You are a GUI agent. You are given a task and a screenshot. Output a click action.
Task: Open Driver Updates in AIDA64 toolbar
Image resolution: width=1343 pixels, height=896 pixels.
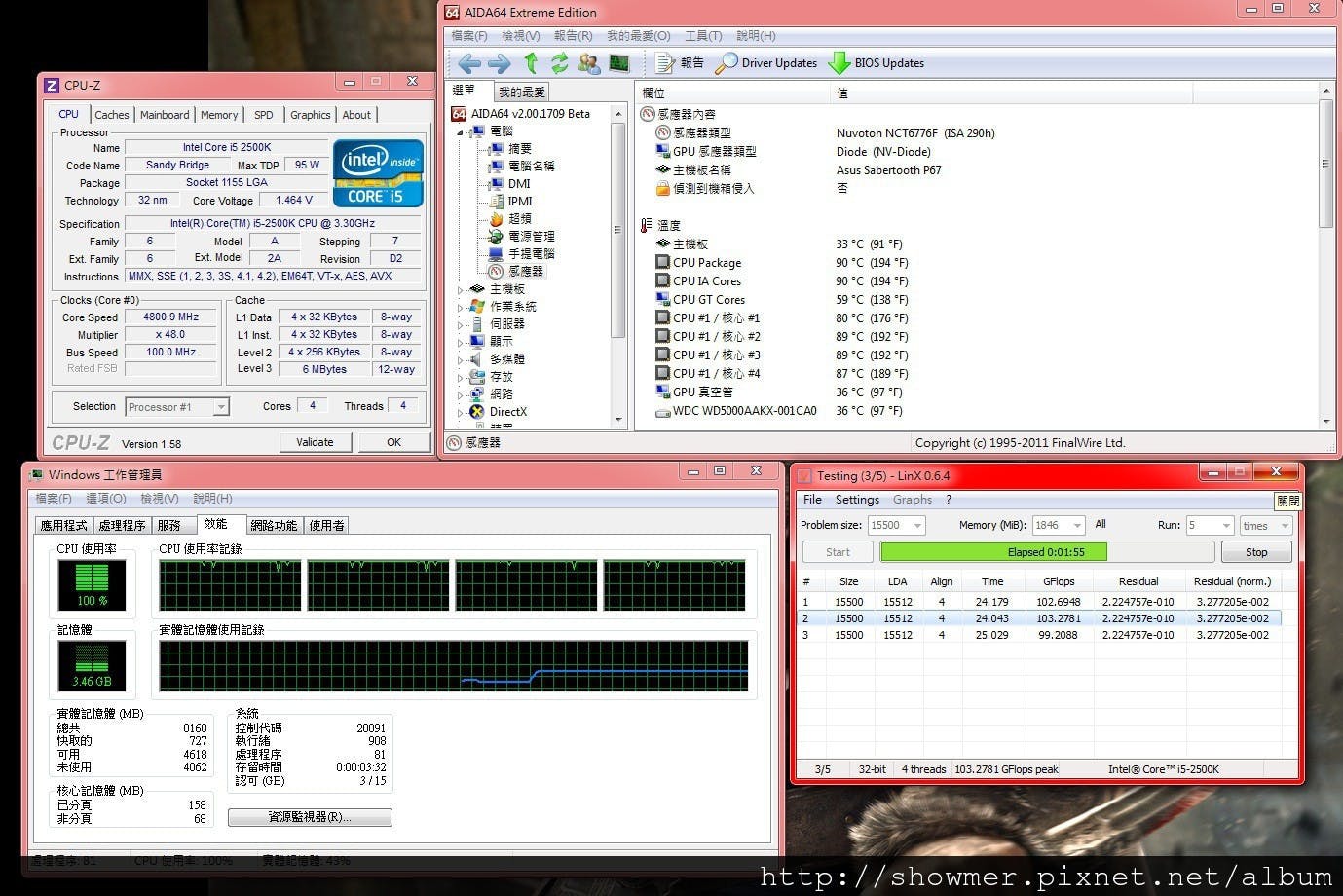click(x=765, y=63)
